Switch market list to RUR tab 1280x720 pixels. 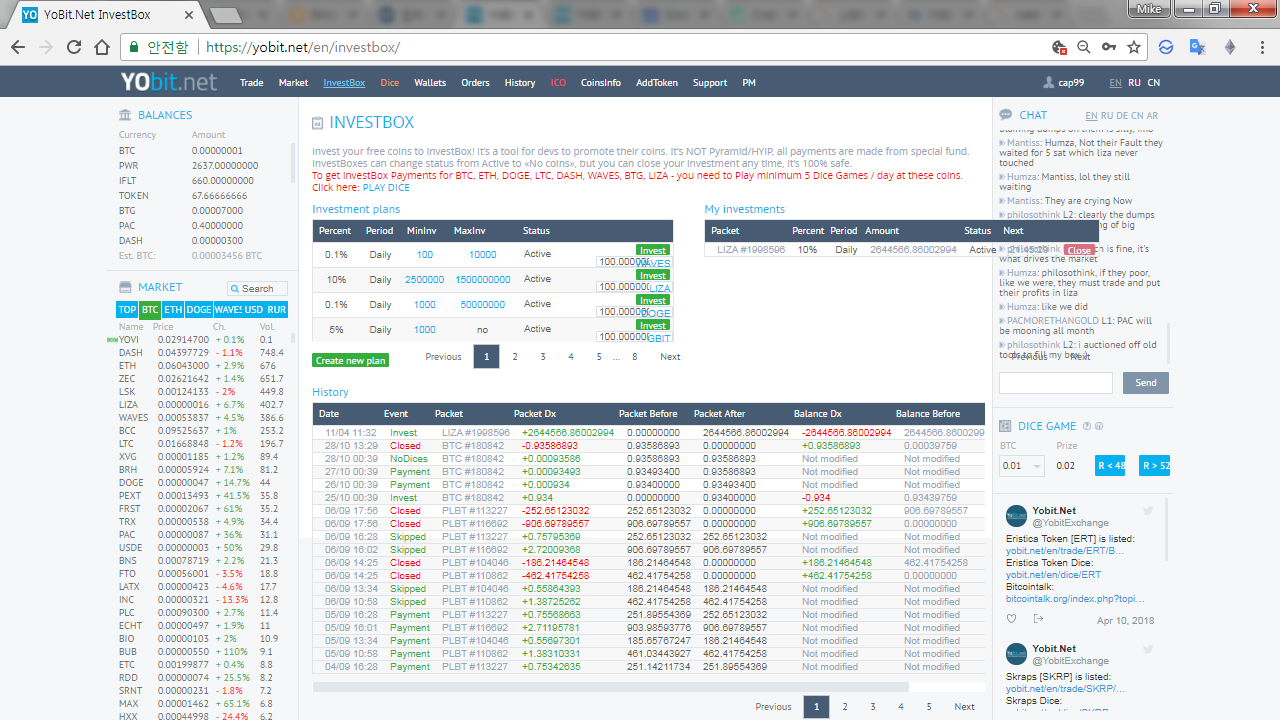tap(277, 310)
